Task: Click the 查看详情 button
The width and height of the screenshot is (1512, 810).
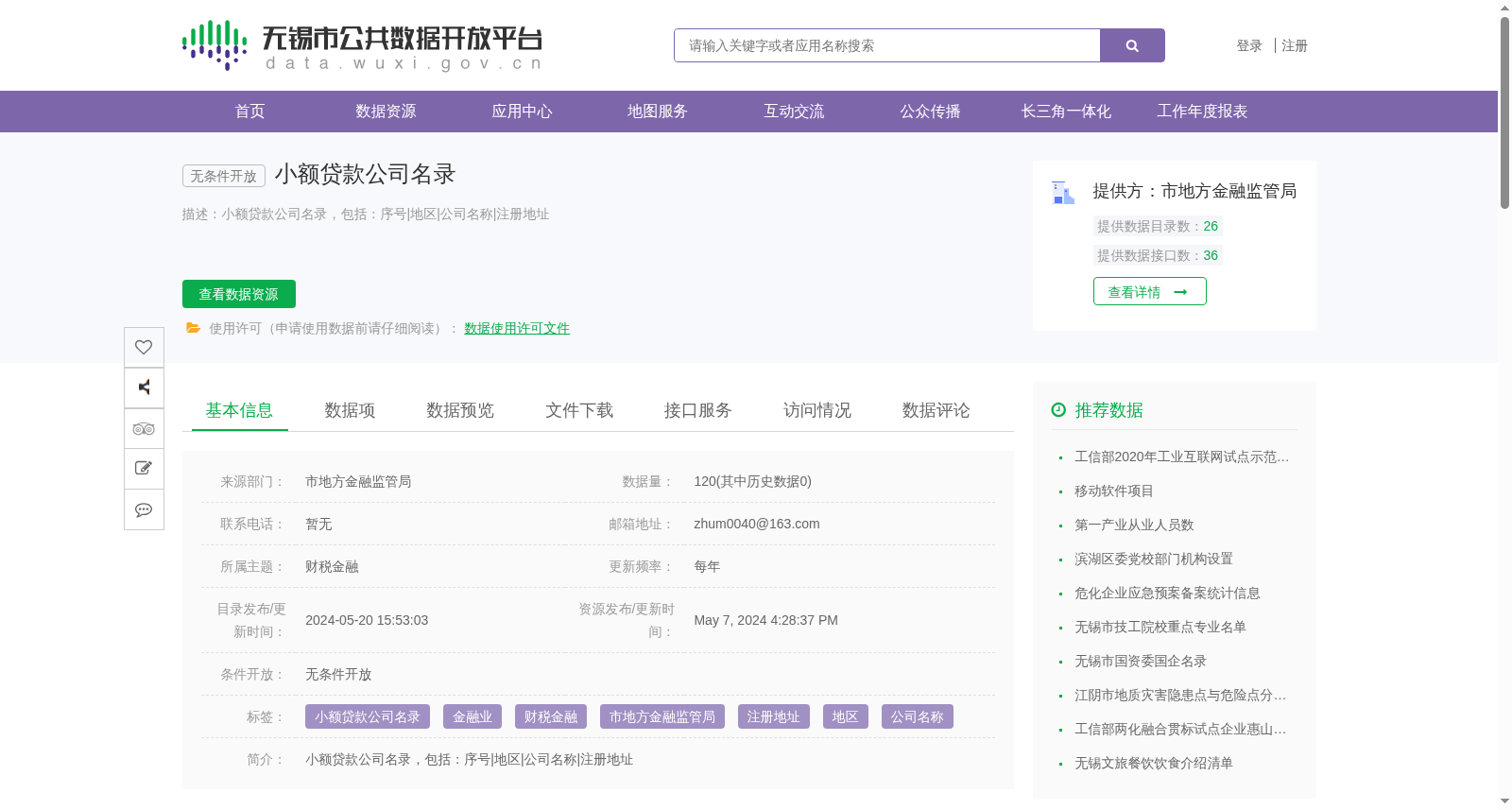Action: click(x=1150, y=291)
